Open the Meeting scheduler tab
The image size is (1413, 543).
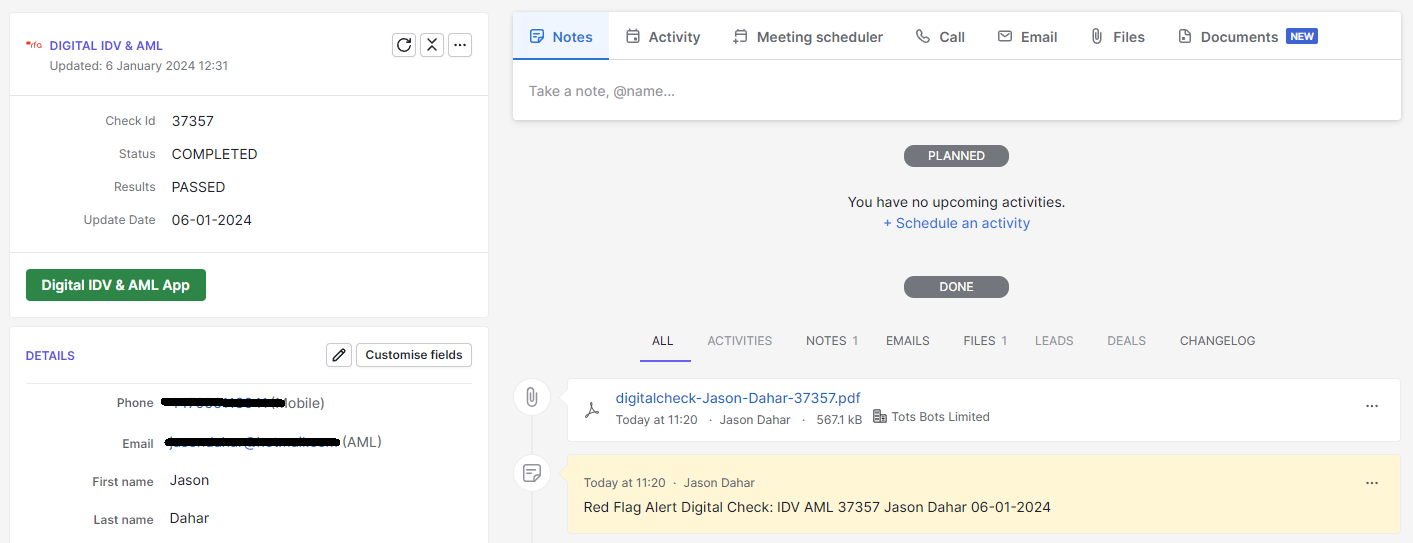point(808,36)
